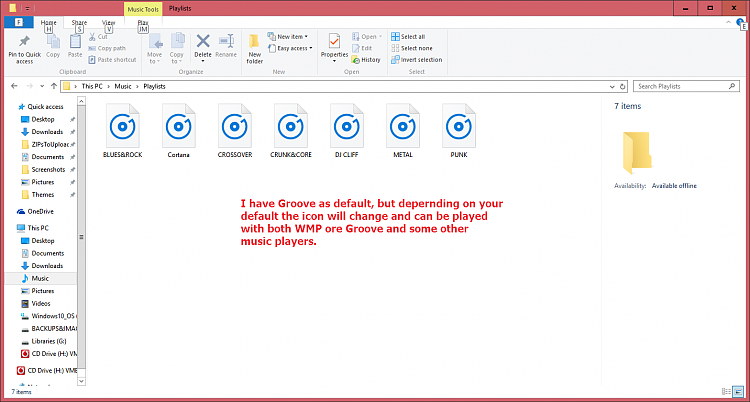Click the Search Playlists field
Viewport: 750px width, 402px height.
point(686,87)
